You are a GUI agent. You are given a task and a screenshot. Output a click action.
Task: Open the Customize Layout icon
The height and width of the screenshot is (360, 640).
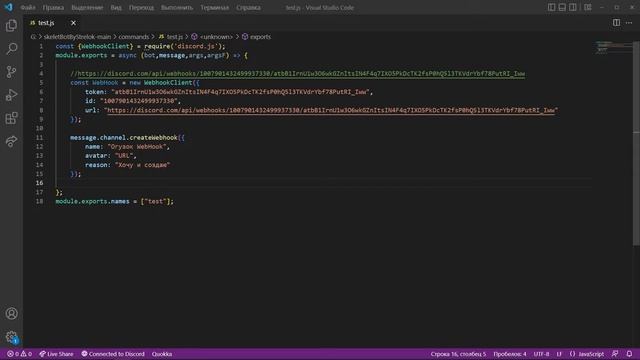click(588, 7)
